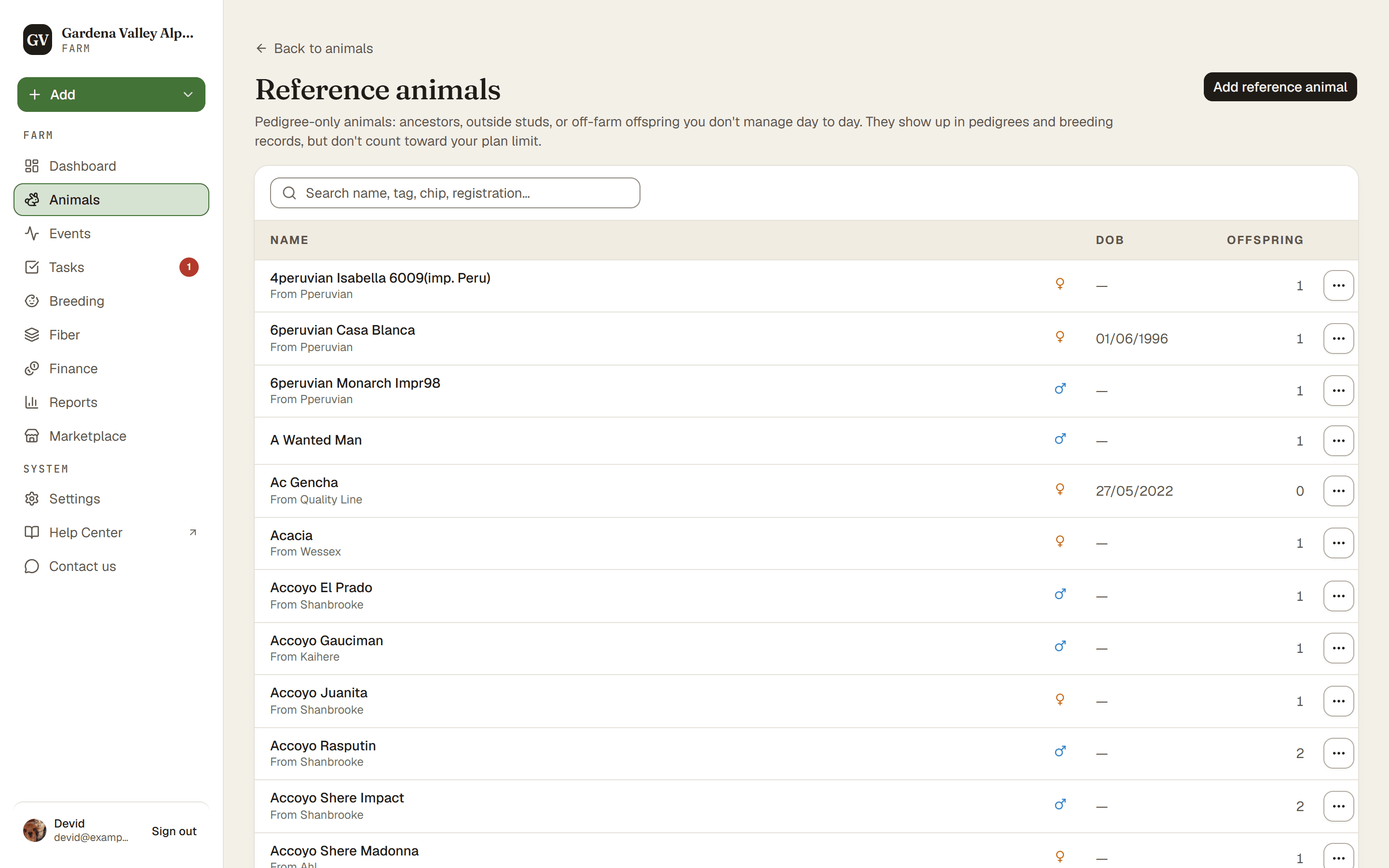This screenshot has height=868, width=1389.
Task: Click Add reference animal button
Action: coord(1280,87)
